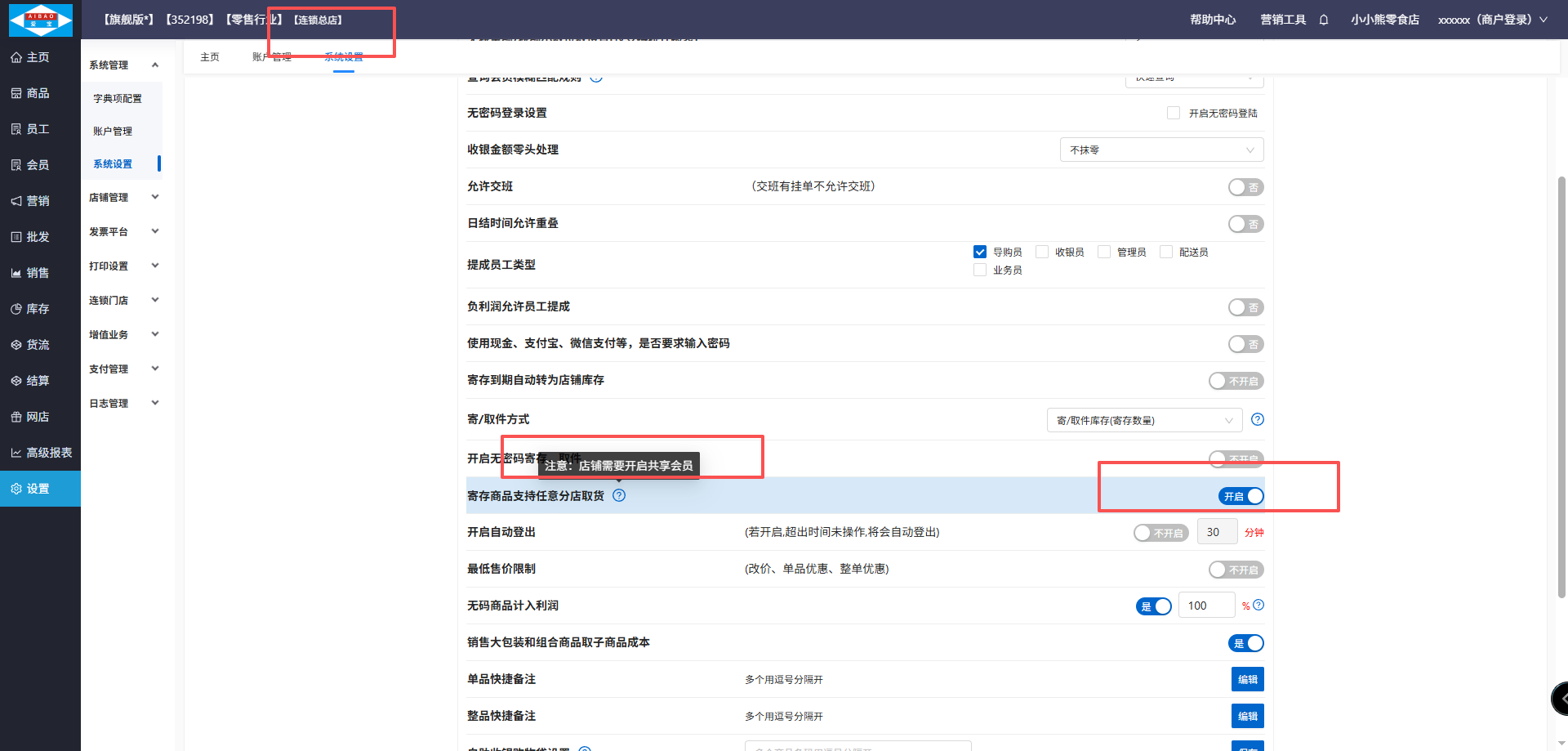Viewport: 1568px width, 751px height.
Task: Open the 寄/取件方式 dropdown
Action: point(1143,420)
